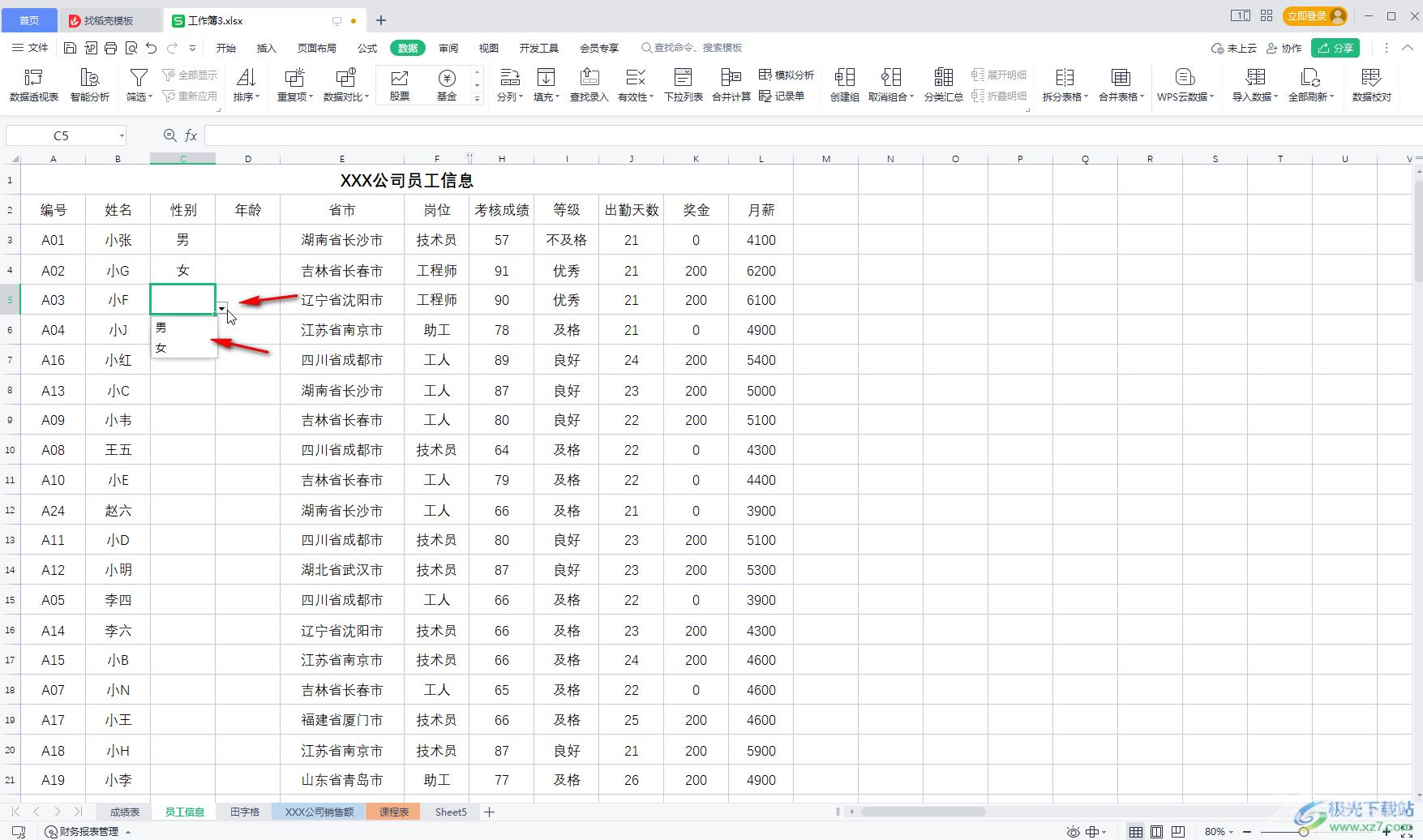Expand the 导入数据 import menu
Viewport: 1423px width, 840px height.
tap(1255, 85)
